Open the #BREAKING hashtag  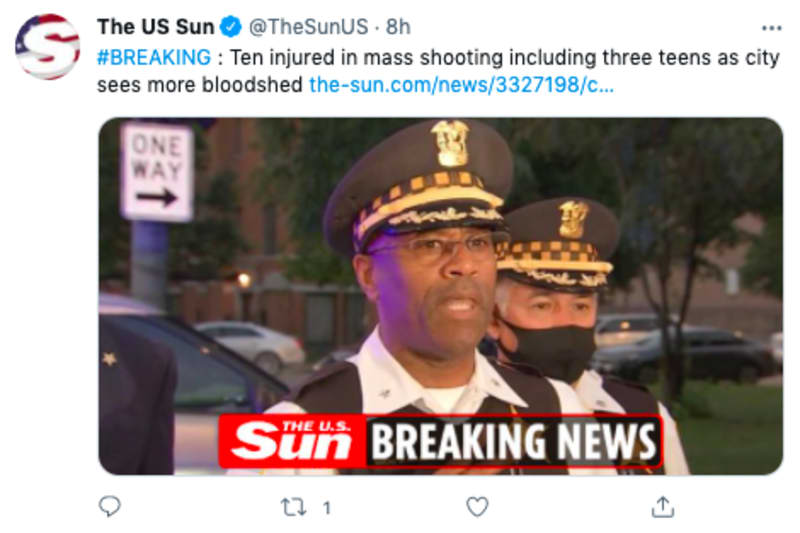[x=154, y=57]
